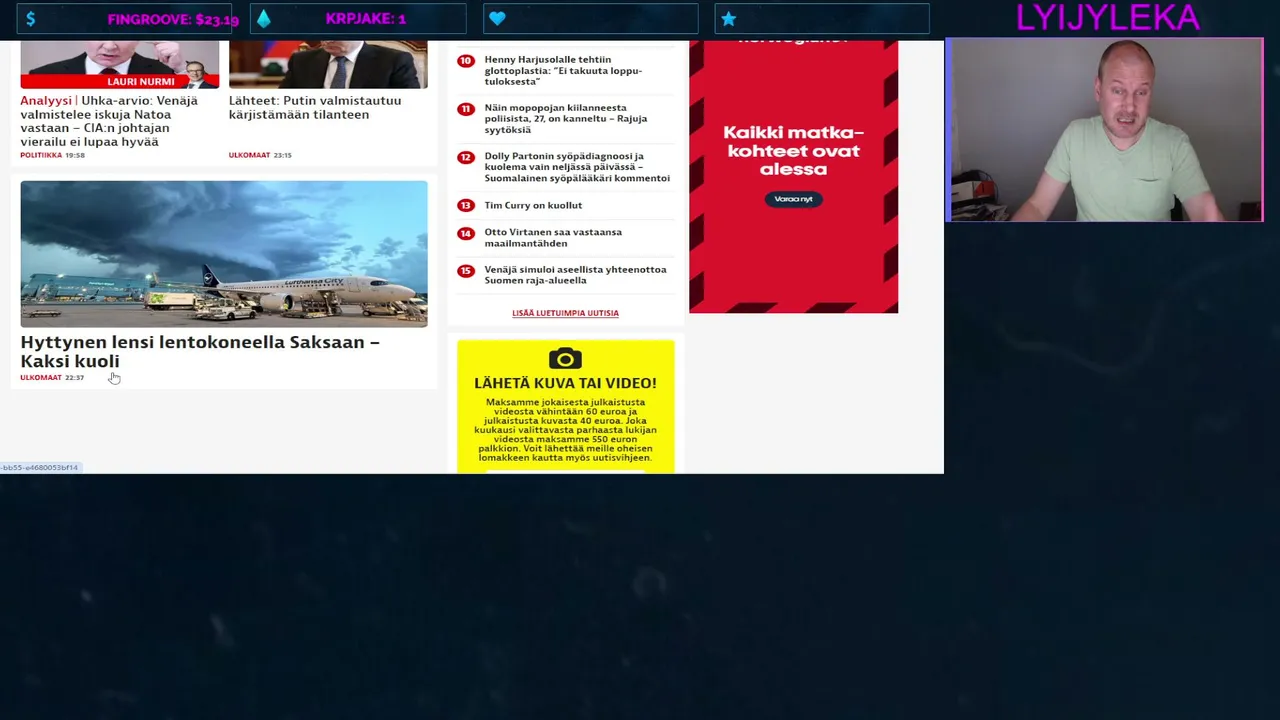Click the 23:15 timestamp

282,155
